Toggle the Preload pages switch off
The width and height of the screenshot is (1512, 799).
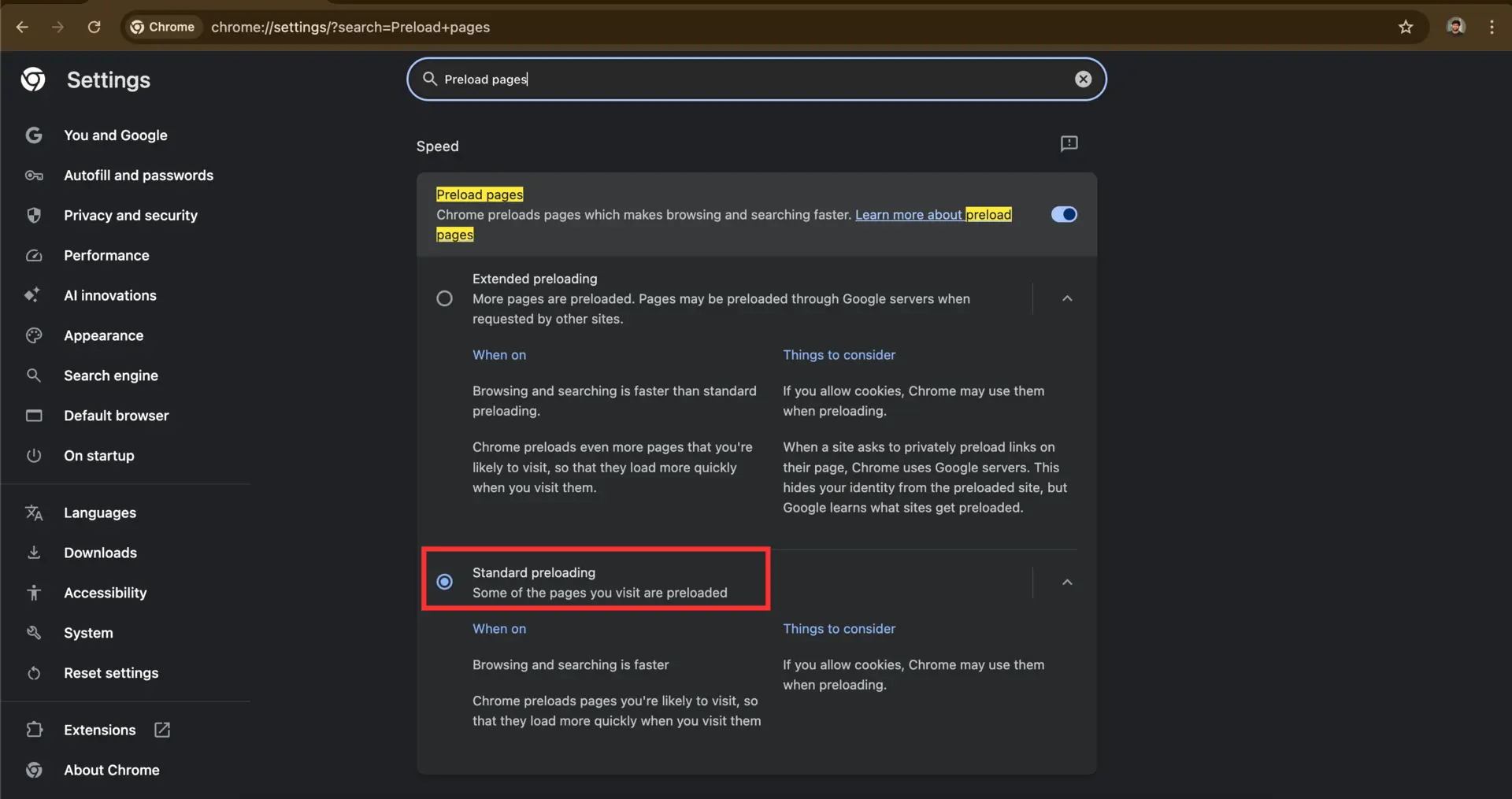pyautogui.click(x=1064, y=214)
